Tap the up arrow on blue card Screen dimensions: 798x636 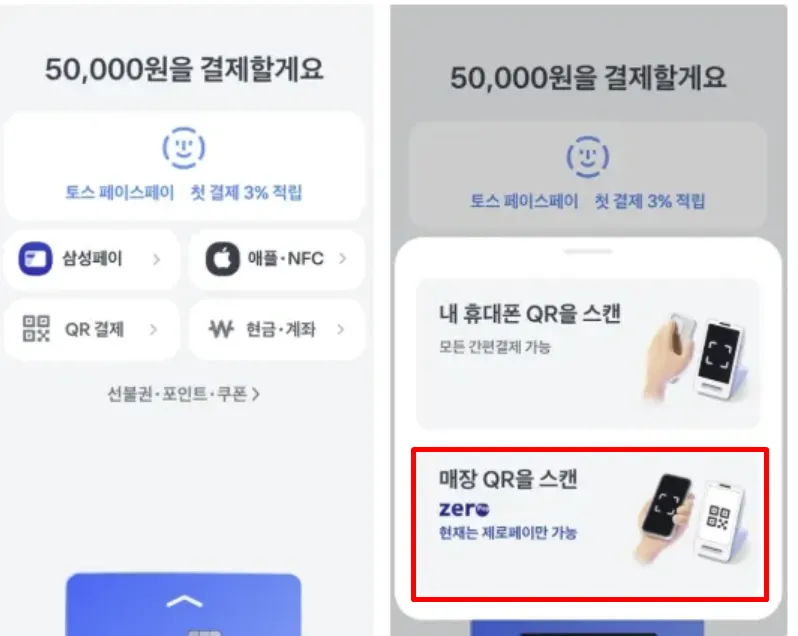pyautogui.click(x=184, y=602)
